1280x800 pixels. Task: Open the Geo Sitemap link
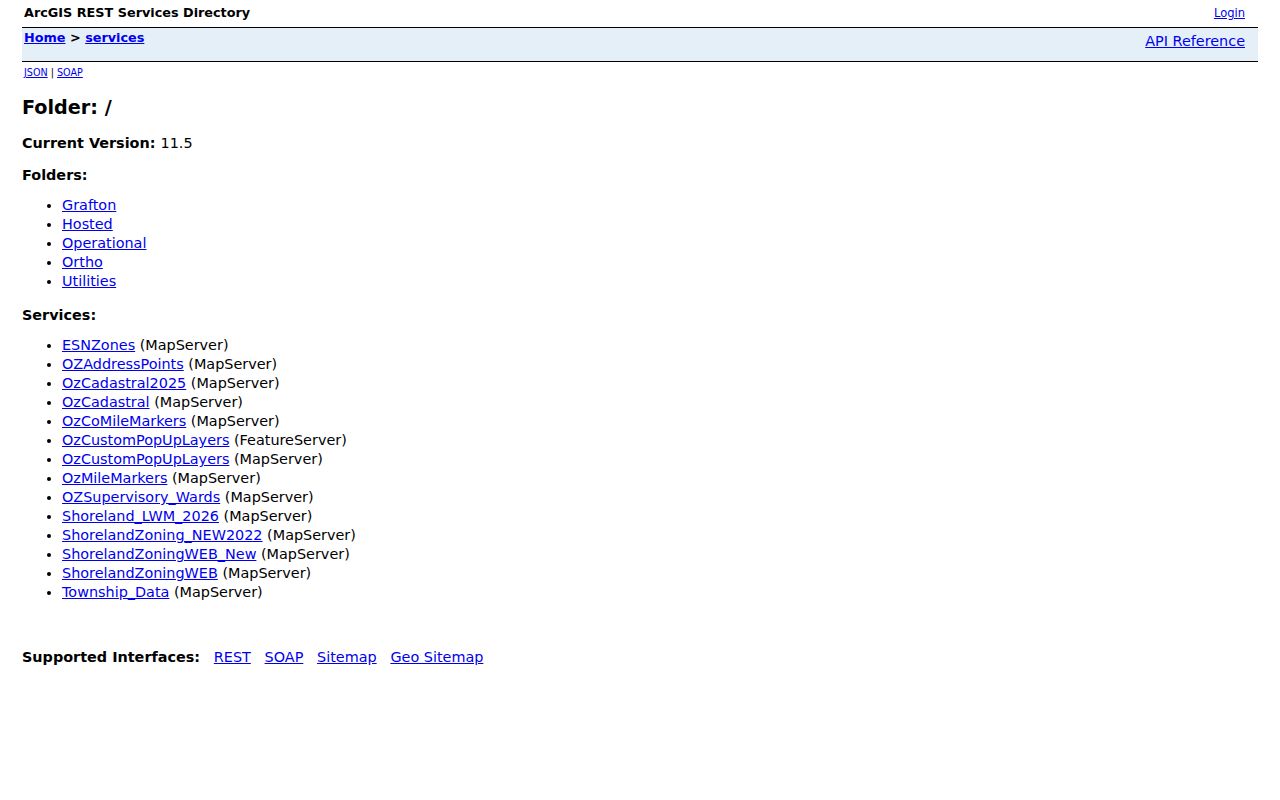(437, 657)
